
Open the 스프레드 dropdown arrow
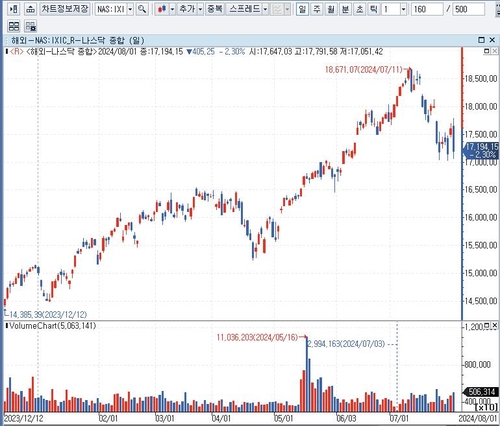click(x=265, y=9)
